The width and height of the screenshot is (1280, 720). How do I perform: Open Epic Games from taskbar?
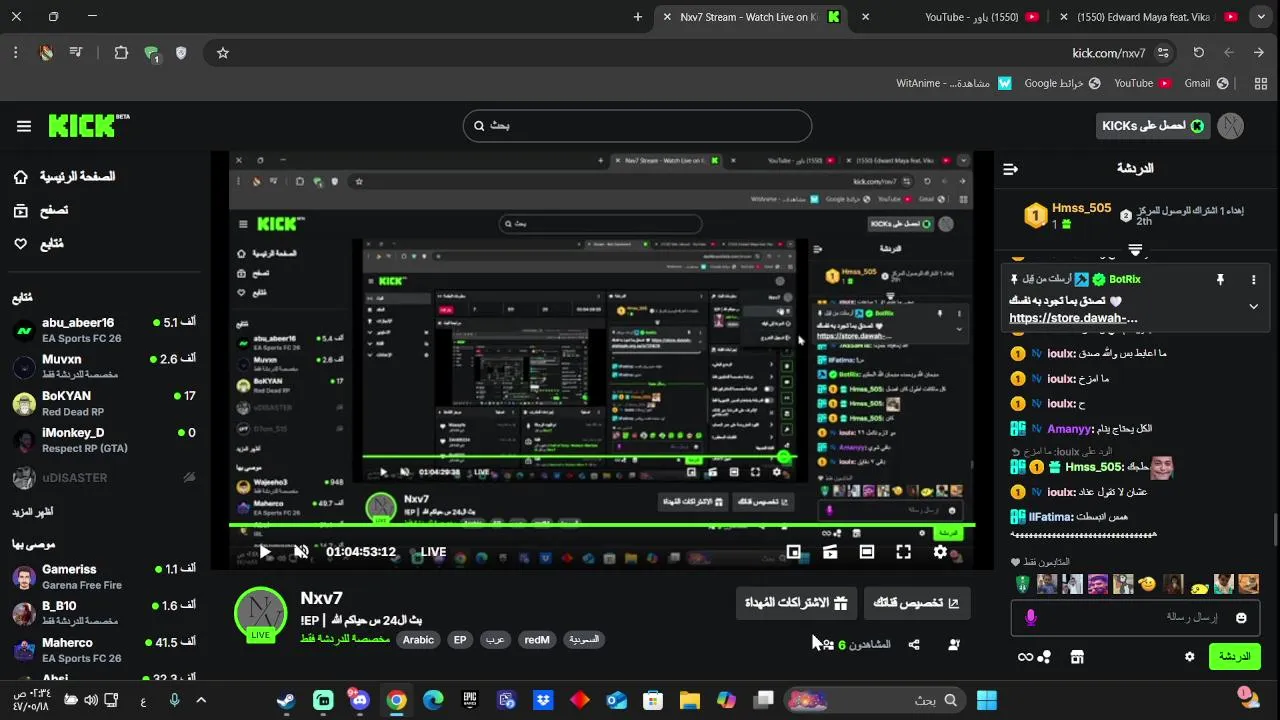(469, 700)
